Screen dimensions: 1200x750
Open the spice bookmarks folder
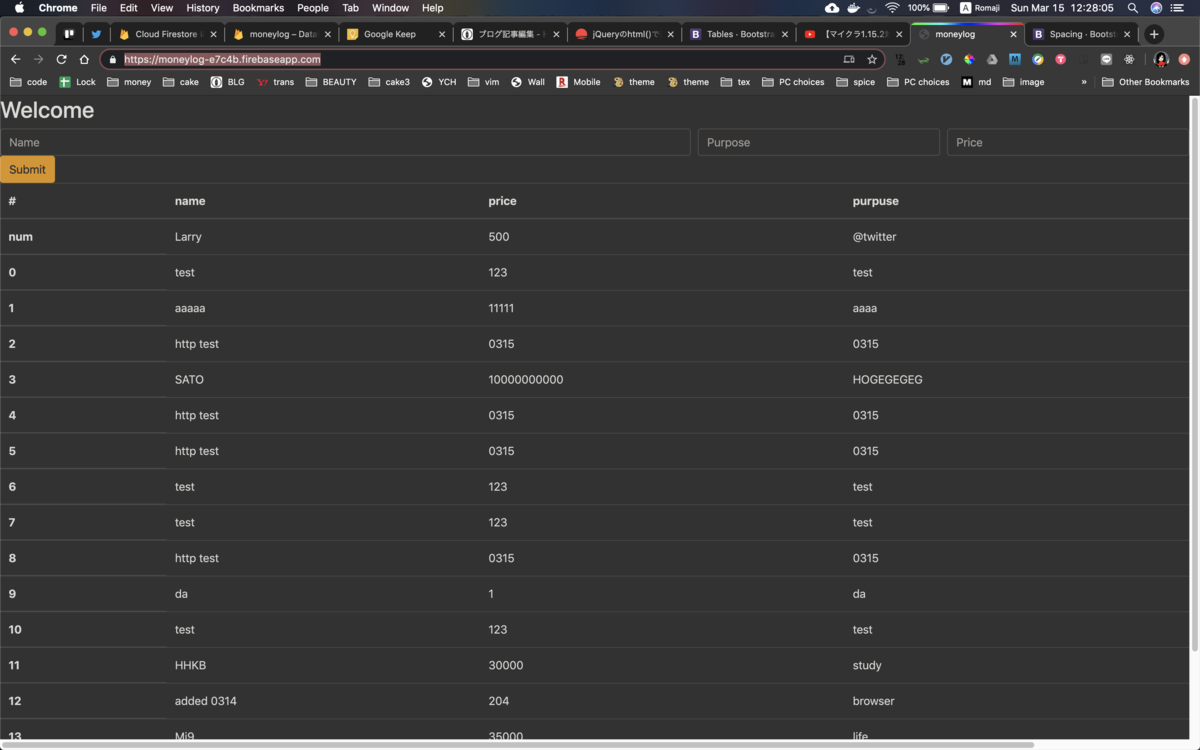[x=856, y=82]
